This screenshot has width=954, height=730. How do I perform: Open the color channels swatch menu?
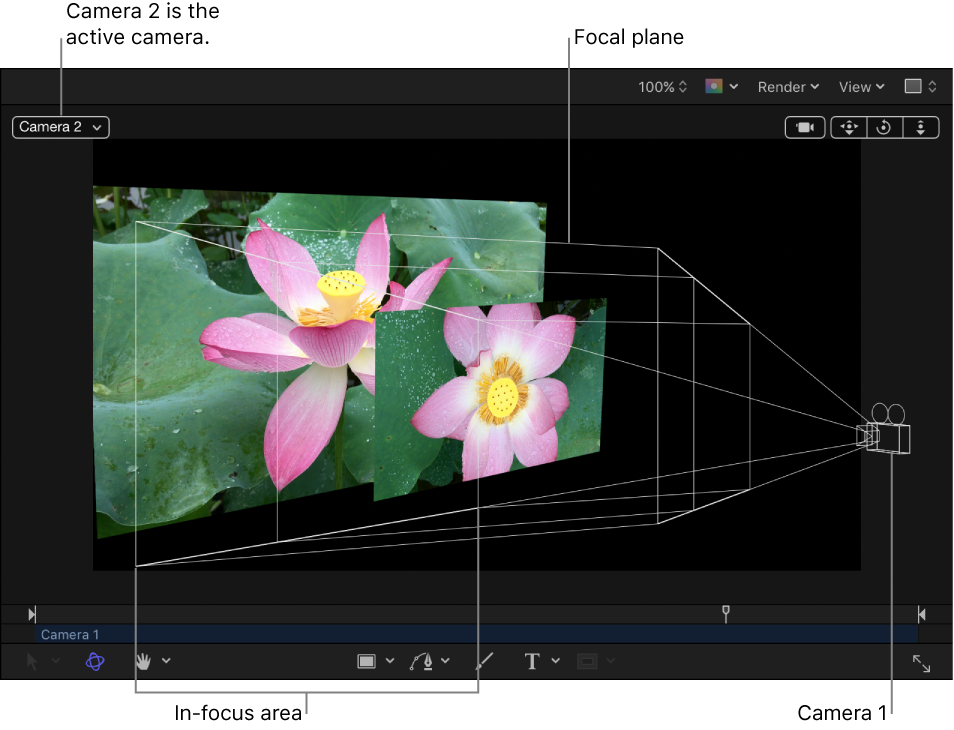click(721, 87)
